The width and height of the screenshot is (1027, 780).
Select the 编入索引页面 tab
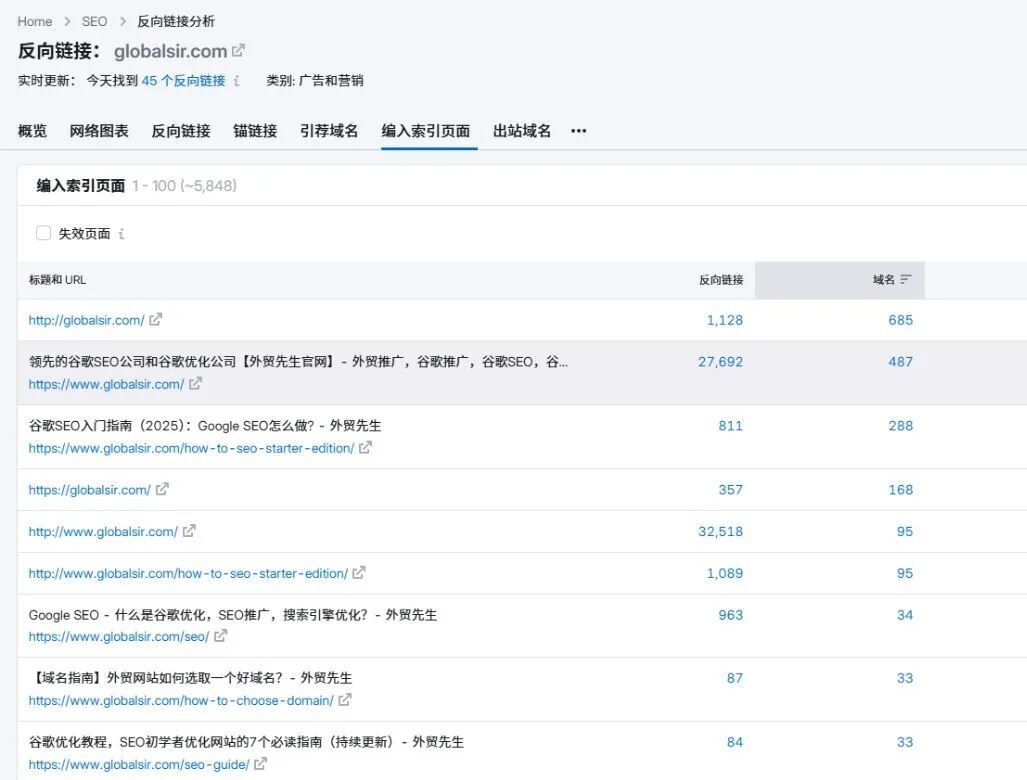(426, 131)
